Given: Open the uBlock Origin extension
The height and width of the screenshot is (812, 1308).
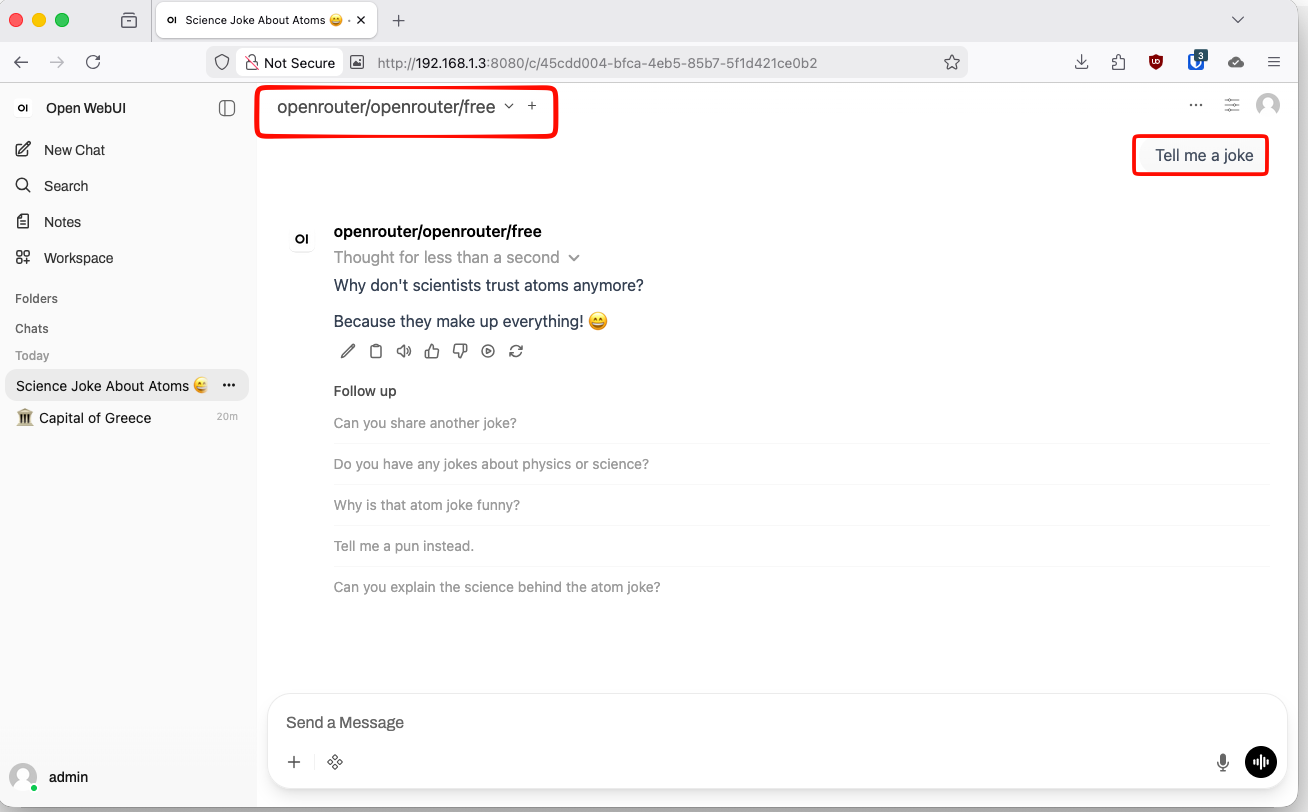Looking at the screenshot, I should pos(1156,62).
